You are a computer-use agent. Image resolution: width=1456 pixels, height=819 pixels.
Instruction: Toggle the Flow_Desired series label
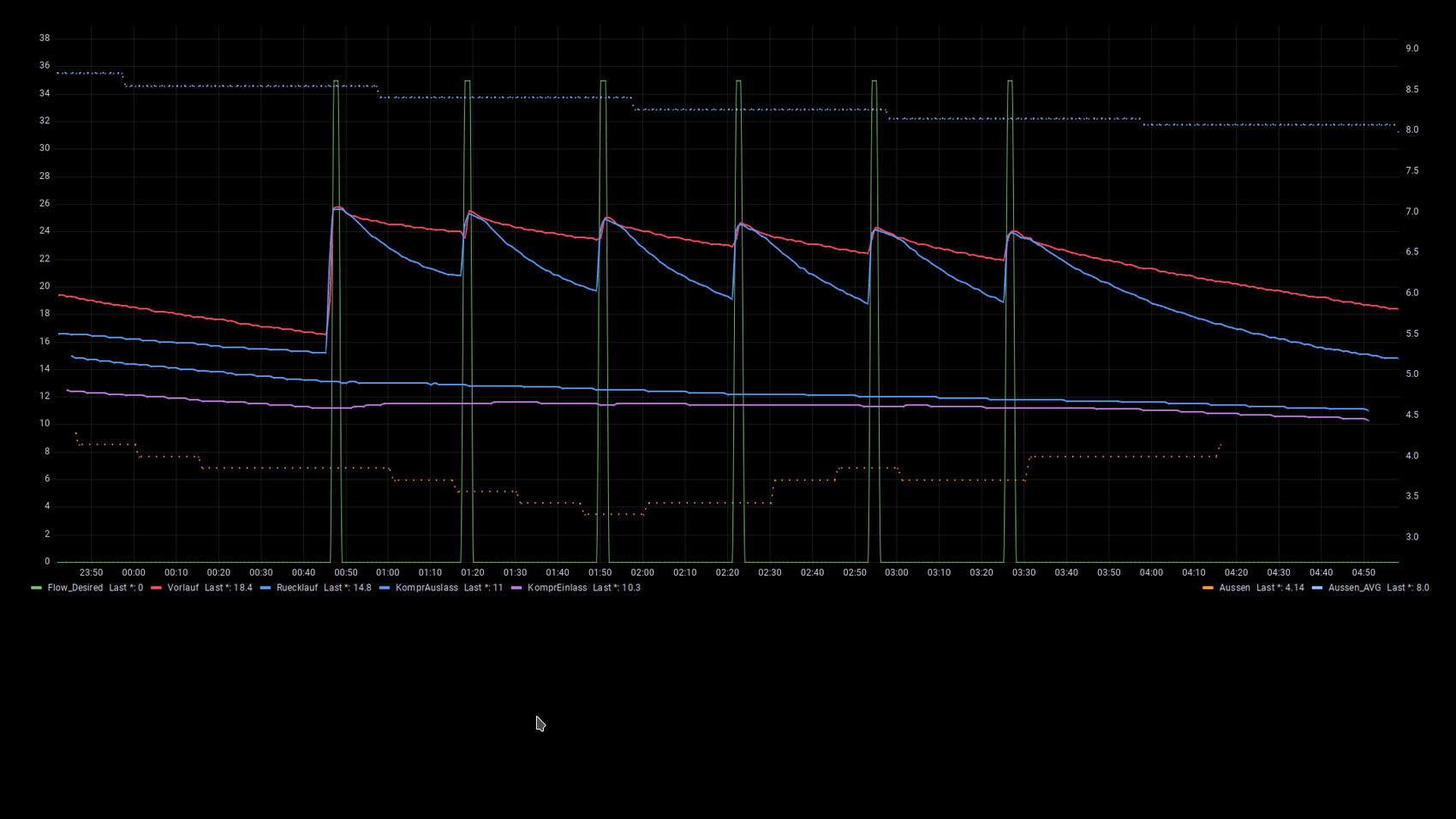pos(75,588)
